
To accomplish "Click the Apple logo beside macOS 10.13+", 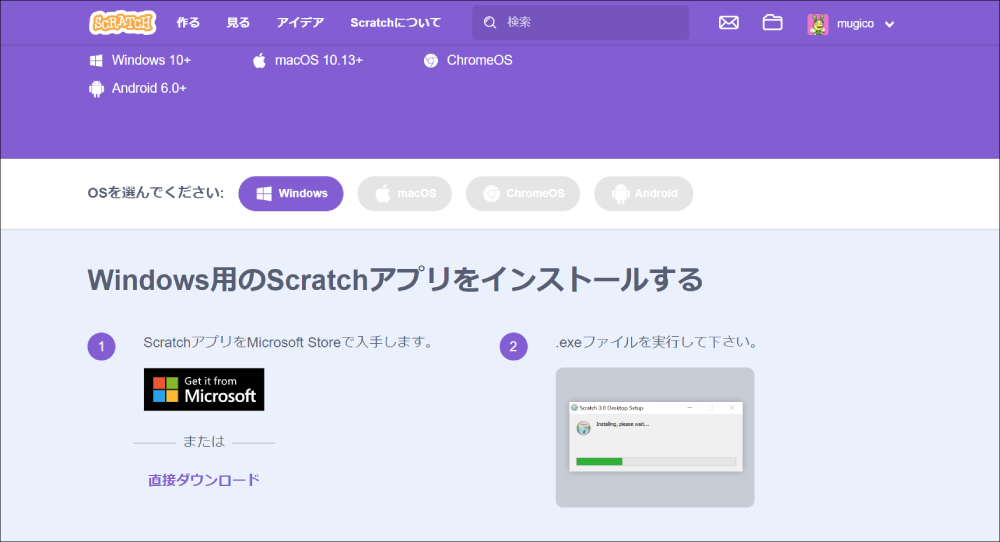I will (x=259, y=61).
